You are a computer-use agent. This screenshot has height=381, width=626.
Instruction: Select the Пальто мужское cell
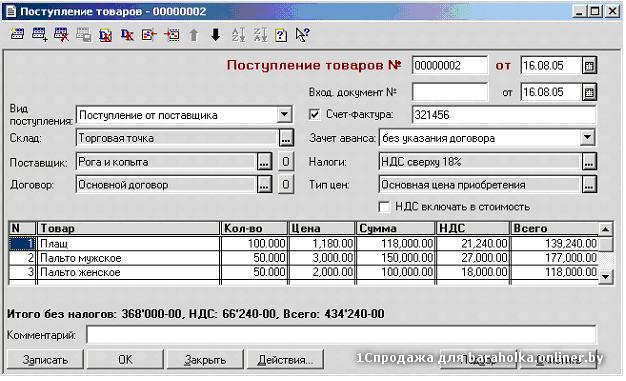(128, 258)
